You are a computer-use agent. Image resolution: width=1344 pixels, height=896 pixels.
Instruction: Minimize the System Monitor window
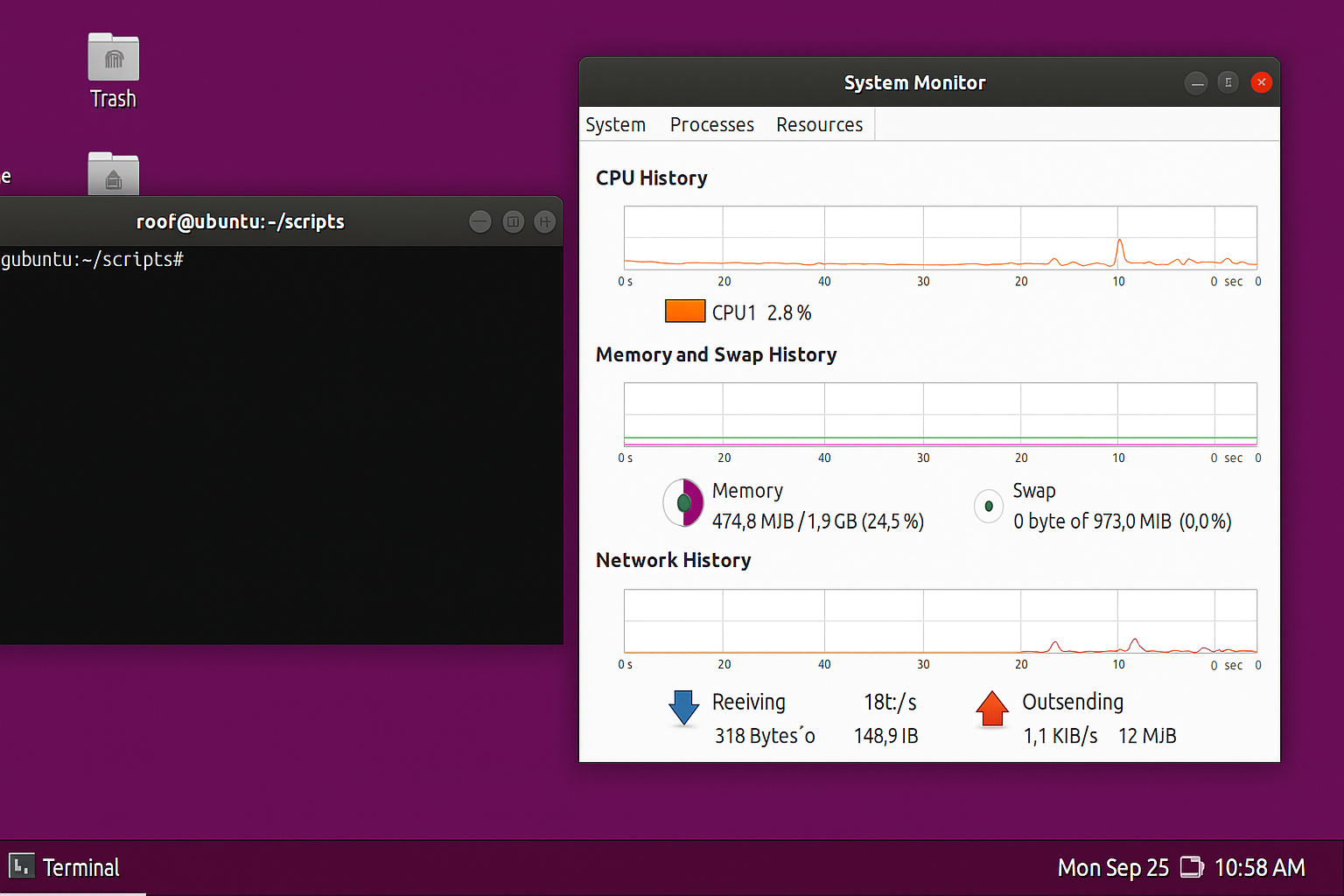1196,83
